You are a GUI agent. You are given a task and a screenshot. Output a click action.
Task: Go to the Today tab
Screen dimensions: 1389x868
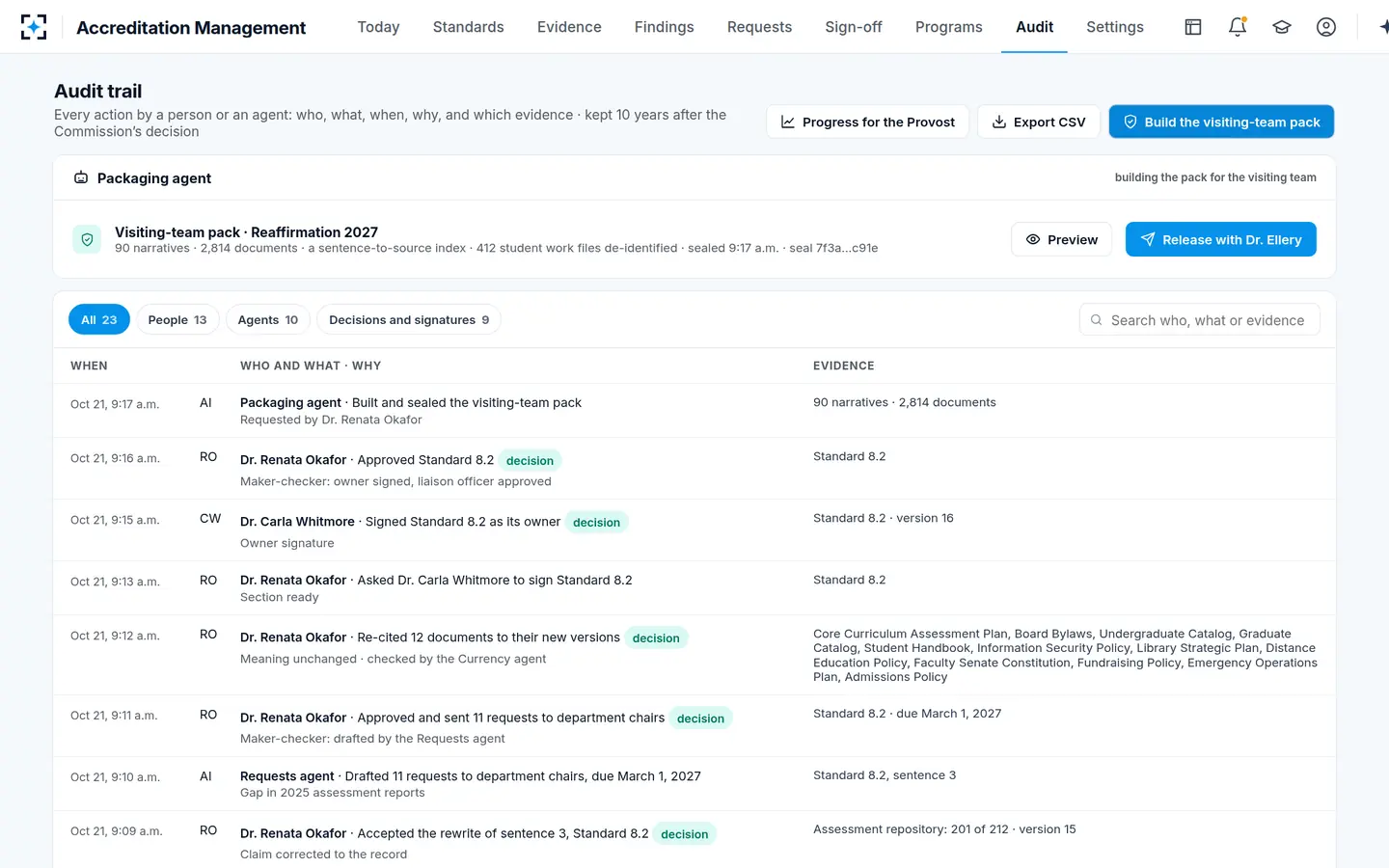(378, 27)
